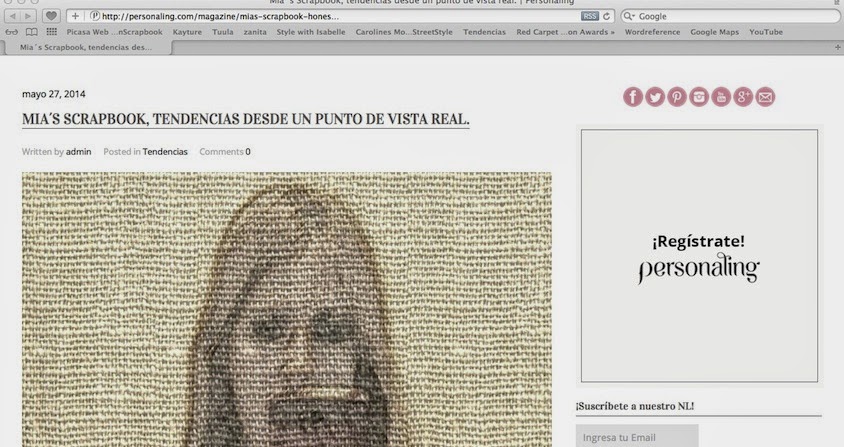Open the Twitter social icon
The height and width of the screenshot is (447, 844).
(655, 97)
